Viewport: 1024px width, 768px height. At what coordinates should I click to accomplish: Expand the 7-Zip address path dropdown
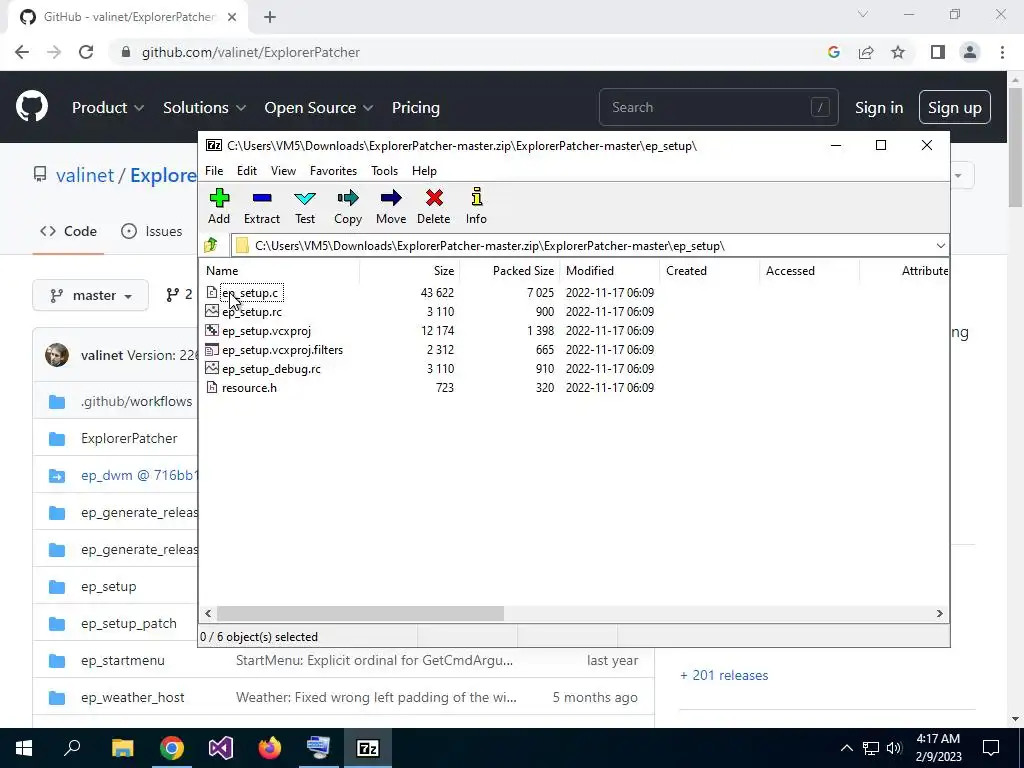[940, 246]
